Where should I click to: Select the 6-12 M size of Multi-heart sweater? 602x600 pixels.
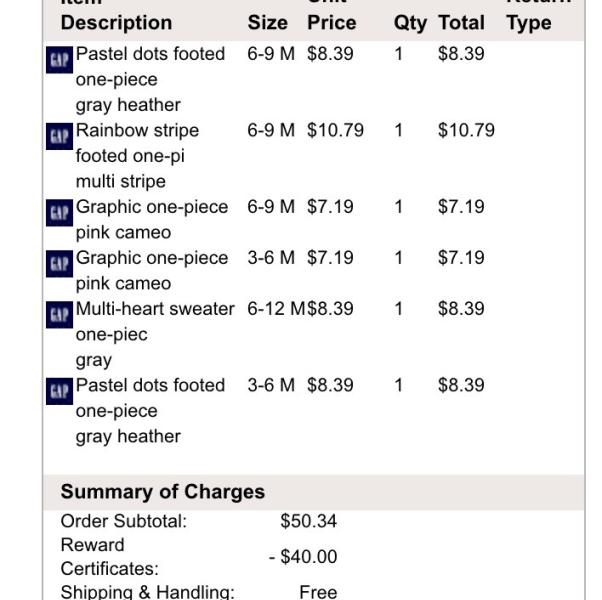[x=276, y=309]
